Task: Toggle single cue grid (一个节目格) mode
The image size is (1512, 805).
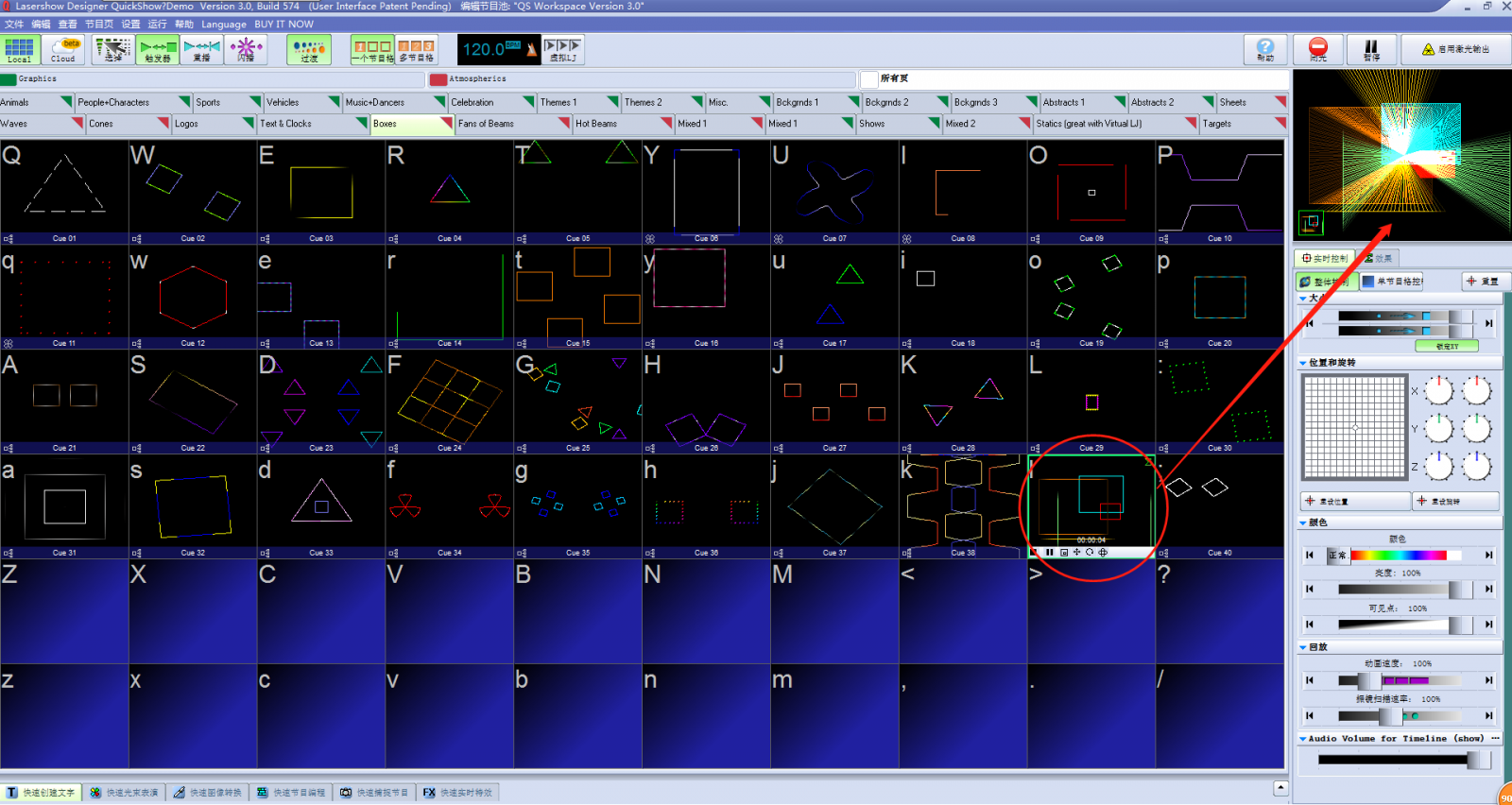Action: tap(371, 49)
